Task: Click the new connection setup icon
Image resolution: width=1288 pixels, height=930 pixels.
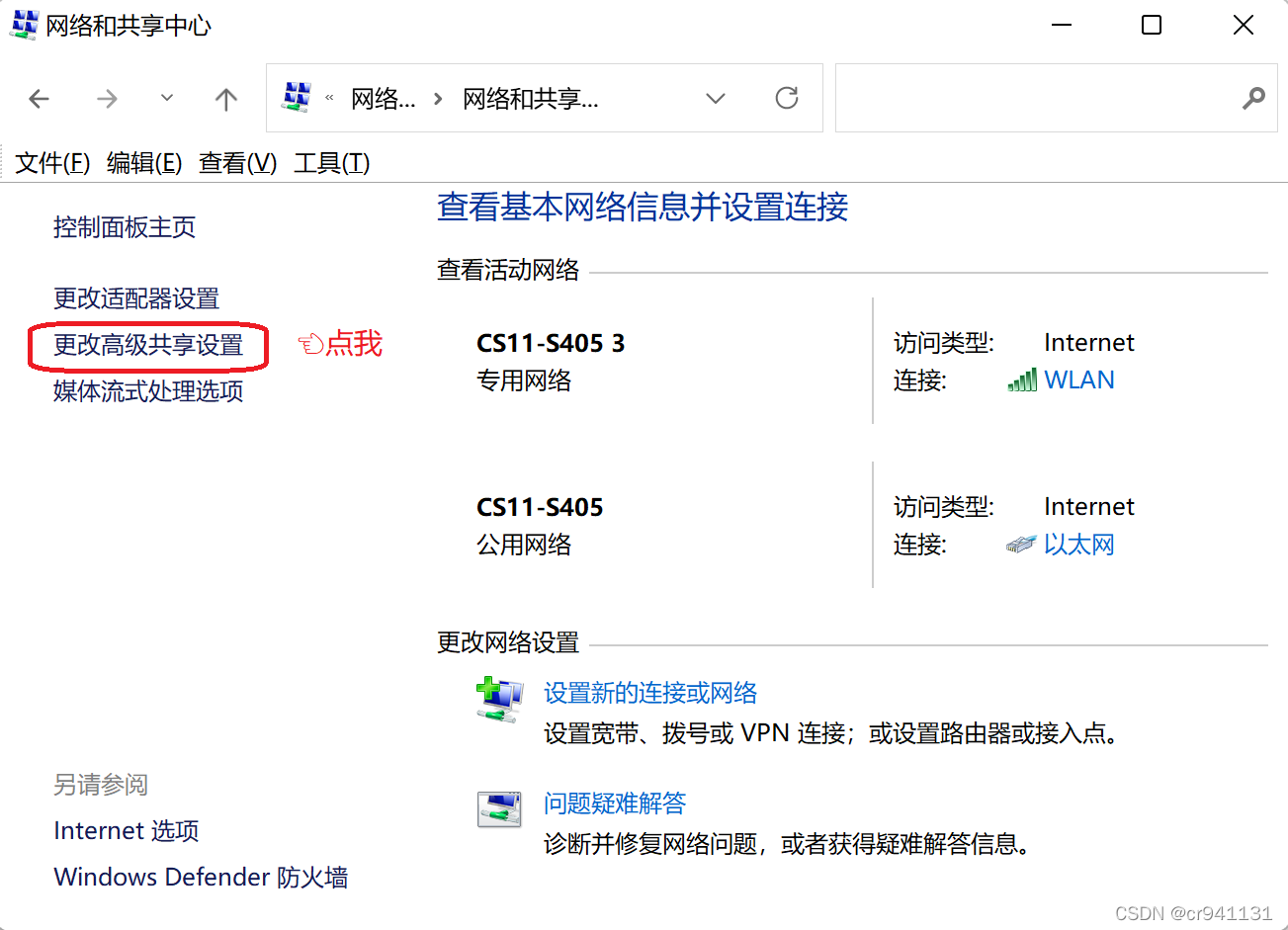Action: pyautogui.click(x=499, y=701)
